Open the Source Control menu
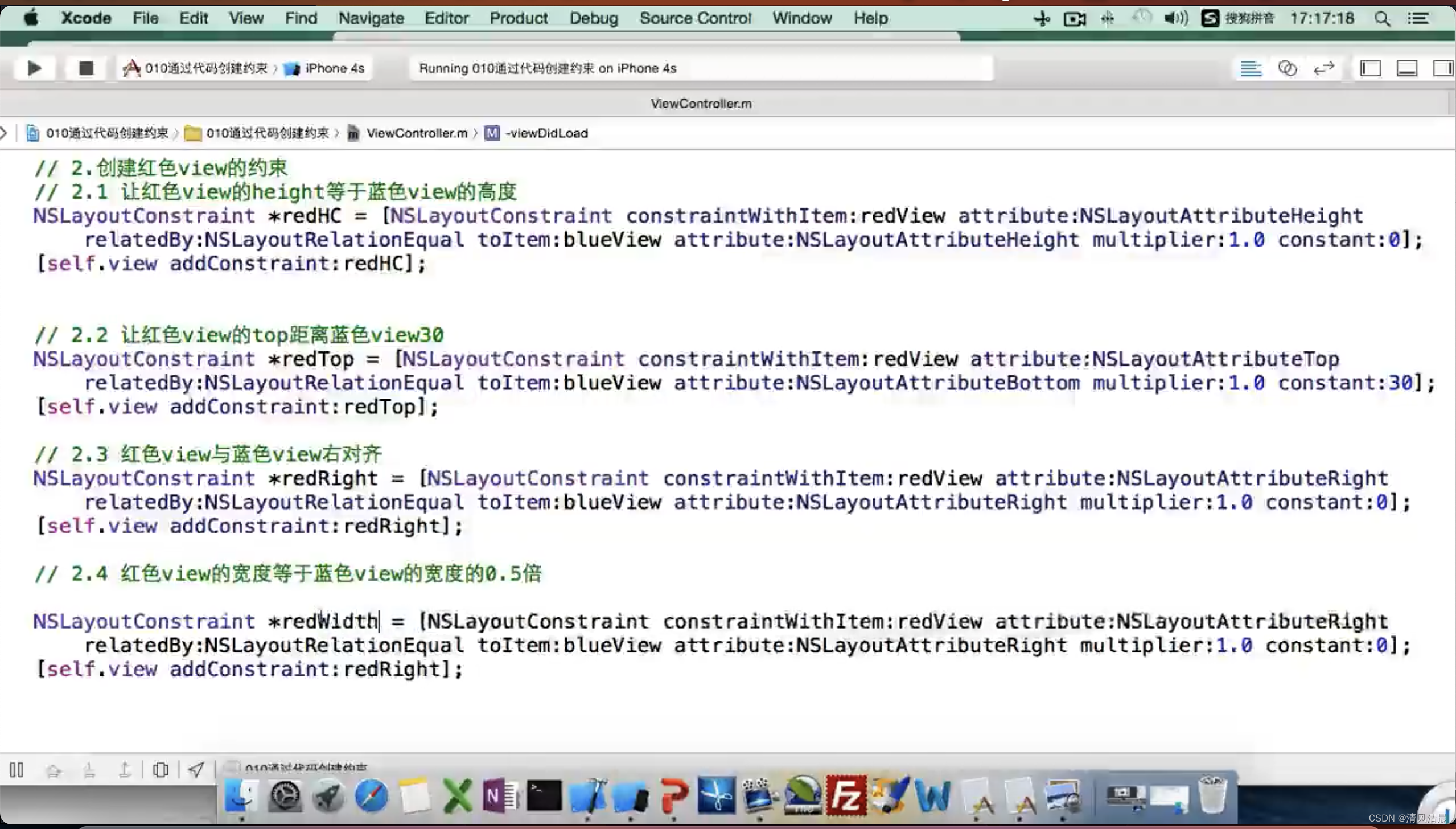This screenshot has width=1456, height=829. 696,18
